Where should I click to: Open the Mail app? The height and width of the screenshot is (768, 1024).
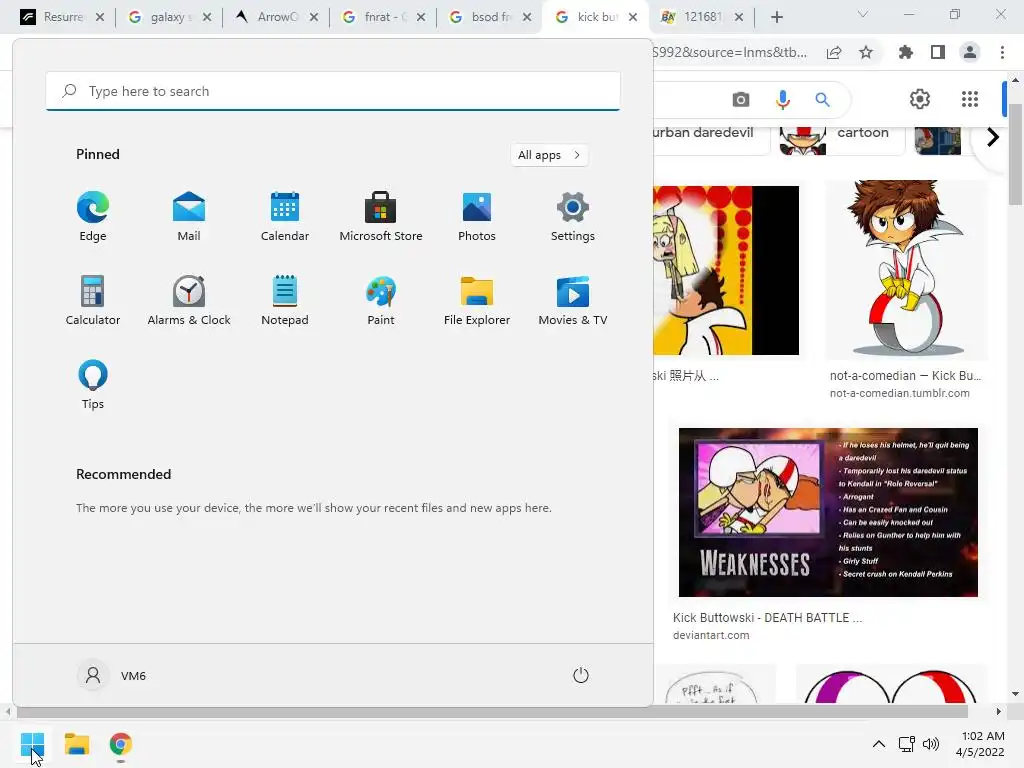point(189,217)
